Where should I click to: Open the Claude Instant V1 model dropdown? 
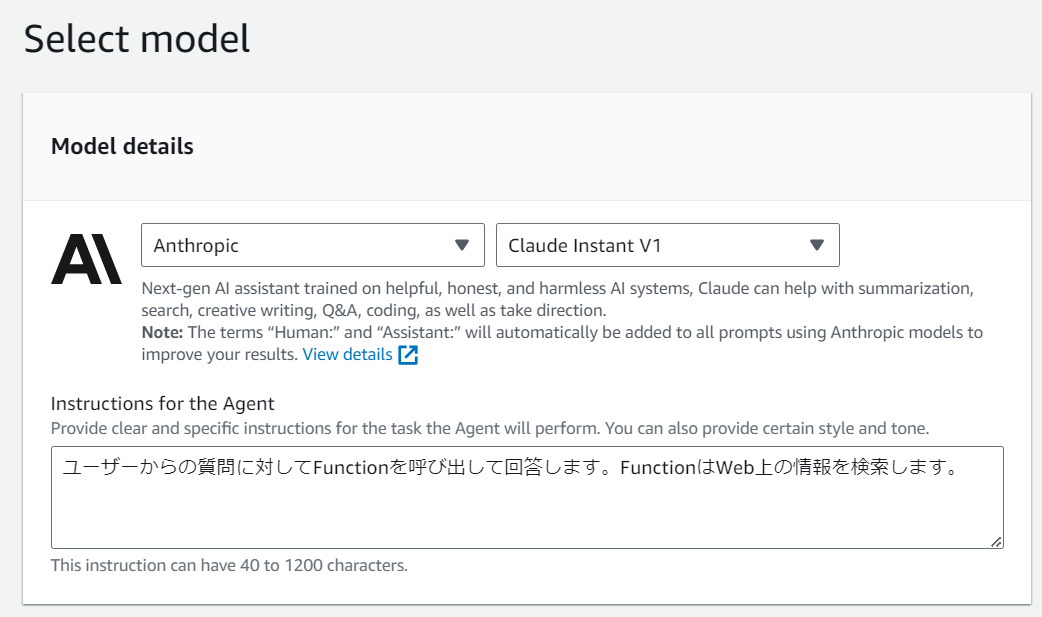667,245
